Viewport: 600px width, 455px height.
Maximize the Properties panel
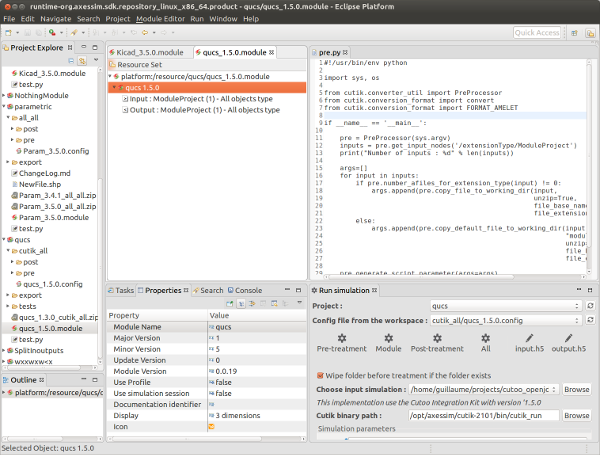298,290
